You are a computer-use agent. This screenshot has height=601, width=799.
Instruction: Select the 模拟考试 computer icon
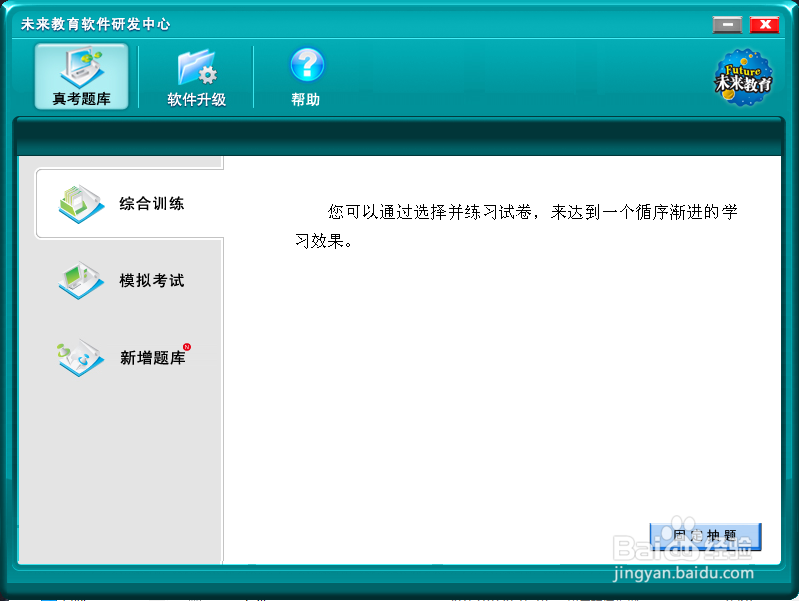(x=81, y=280)
